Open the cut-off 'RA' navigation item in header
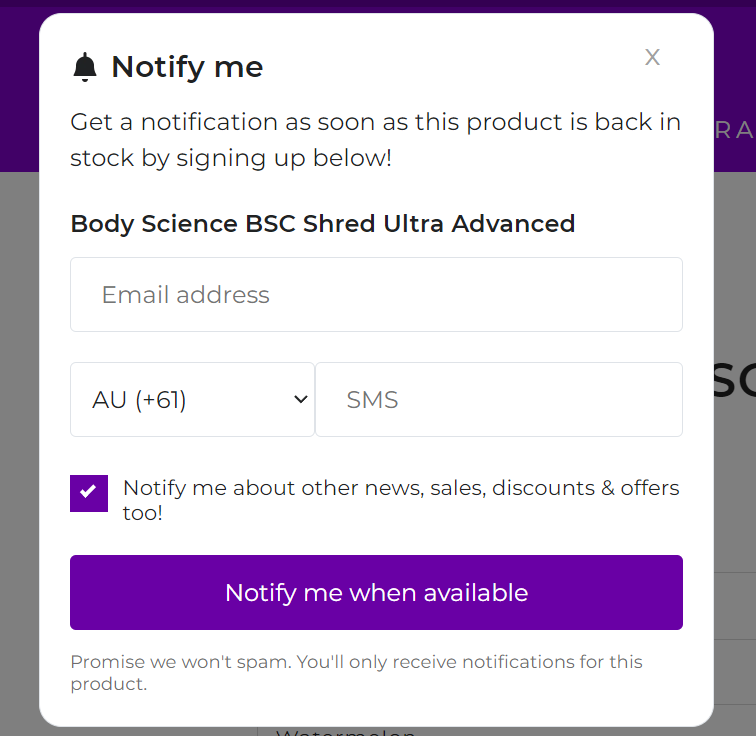This screenshot has height=736, width=756. point(734,131)
